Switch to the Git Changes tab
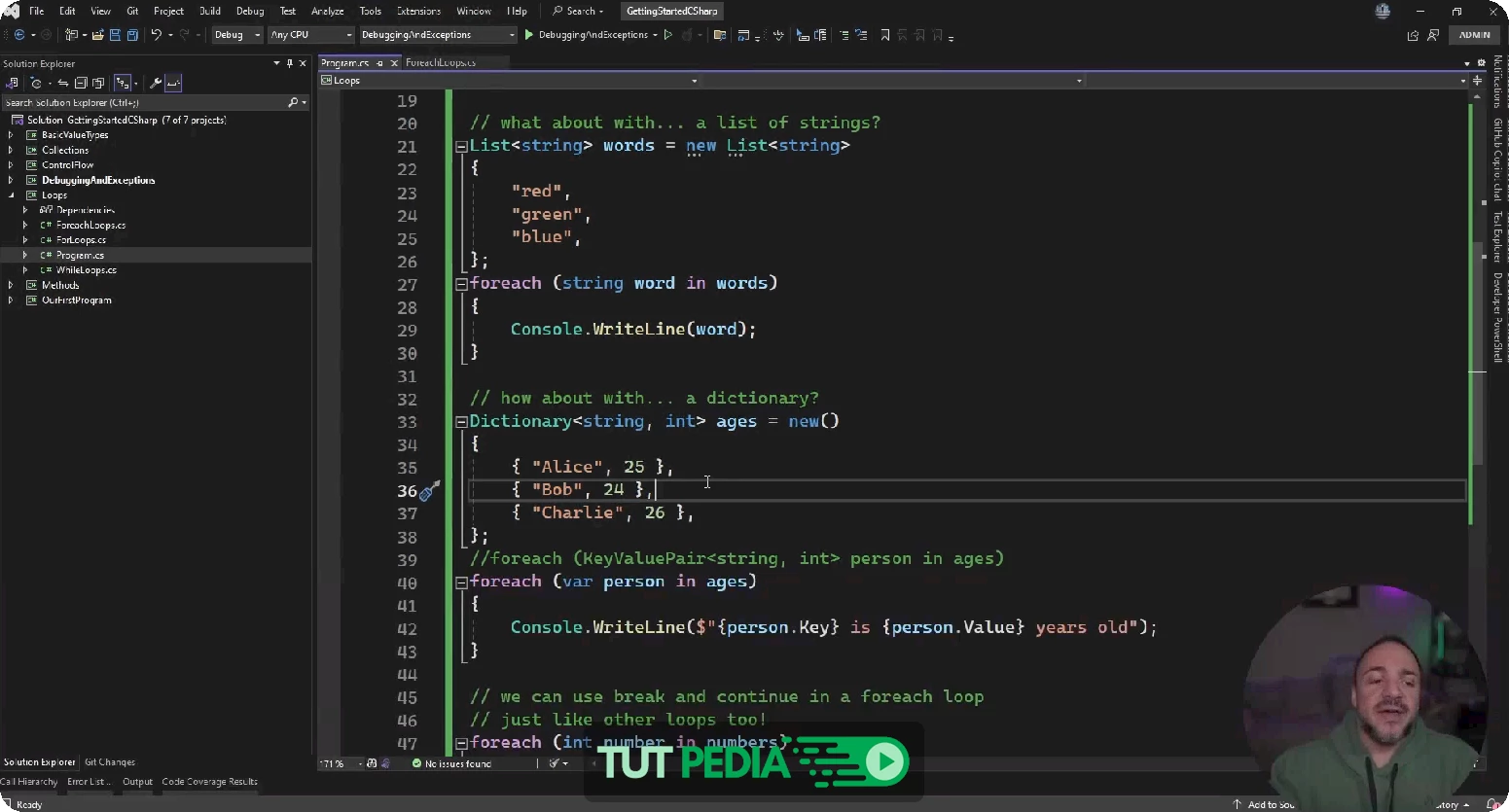Viewport: 1509px width, 812px height. tap(110, 762)
